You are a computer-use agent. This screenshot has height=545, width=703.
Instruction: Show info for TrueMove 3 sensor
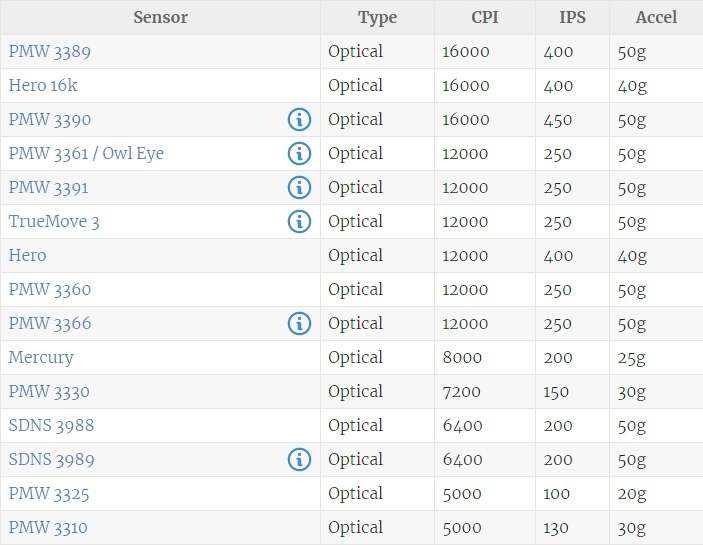[x=299, y=222]
